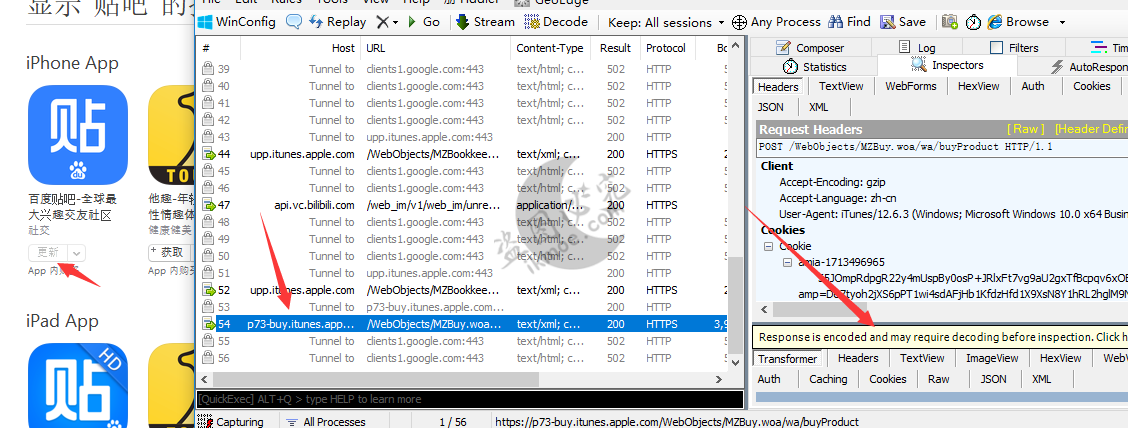Select session 54 p73-buy.itunes.apple row
Viewport: 1128px width, 428px height.
click(x=462, y=324)
